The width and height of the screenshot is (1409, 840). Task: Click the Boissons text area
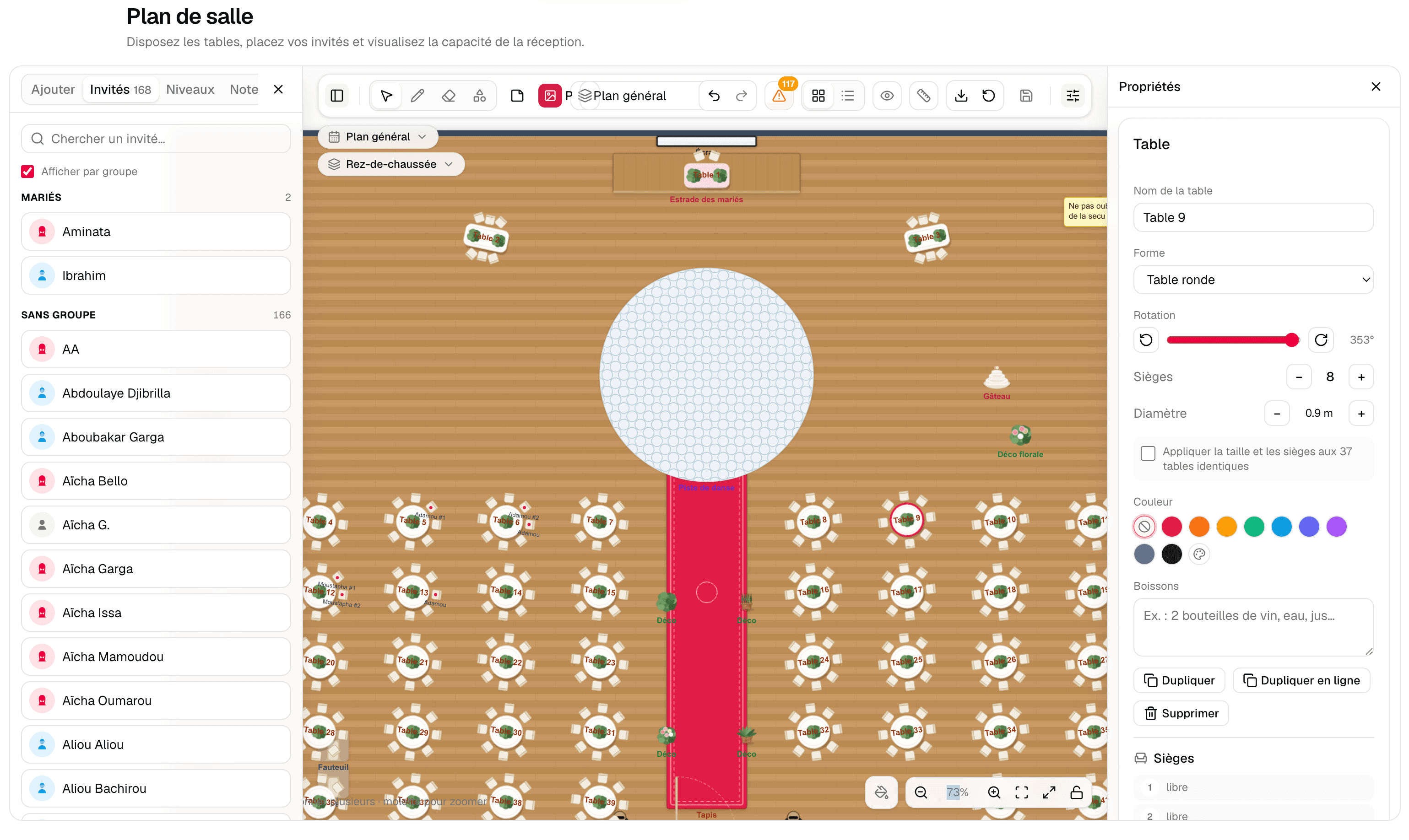[1253, 627]
